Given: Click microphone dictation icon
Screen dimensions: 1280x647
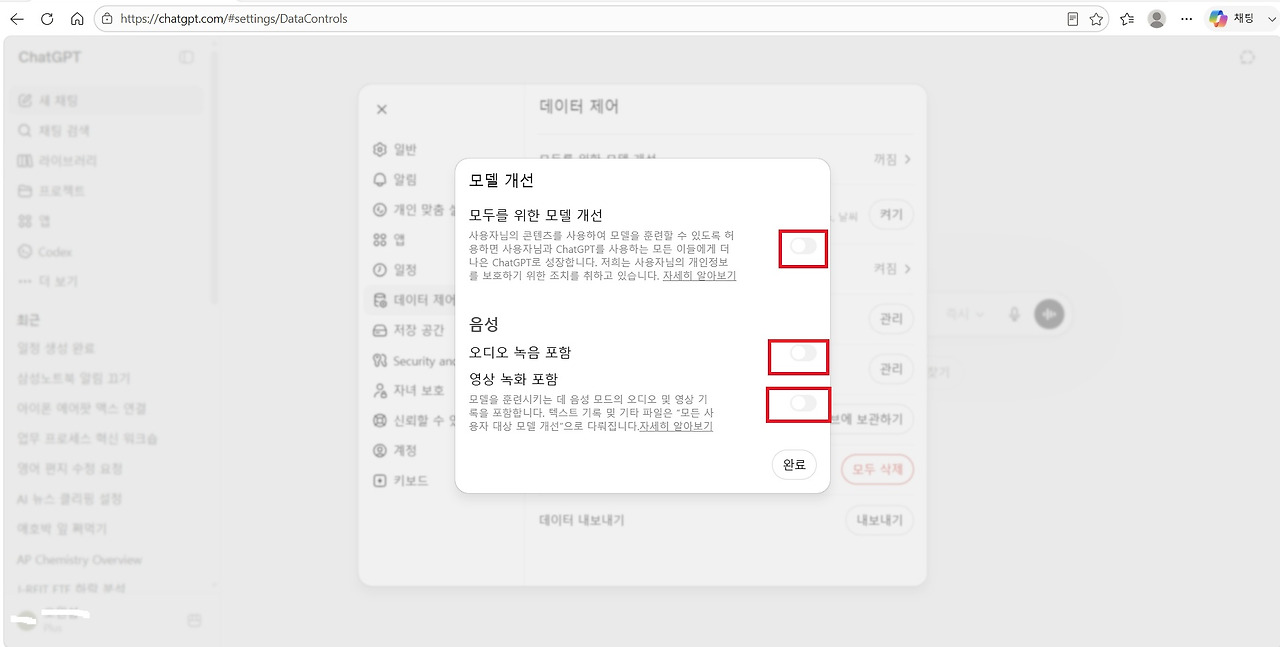Looking at the screenshot, I should tap(1014, 314).
